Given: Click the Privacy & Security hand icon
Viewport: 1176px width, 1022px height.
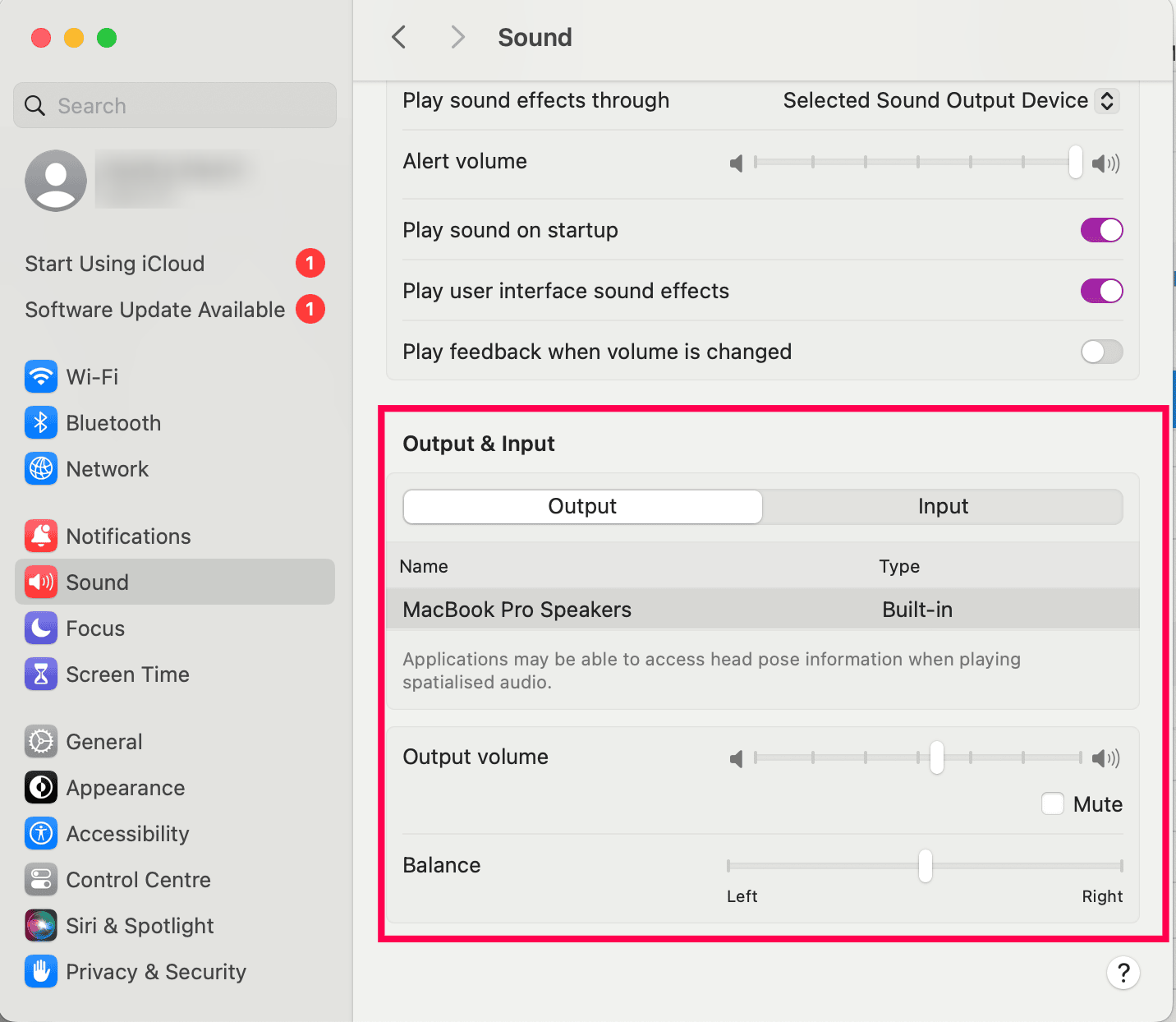Looking at the screenshot, I should coord(41,972).
